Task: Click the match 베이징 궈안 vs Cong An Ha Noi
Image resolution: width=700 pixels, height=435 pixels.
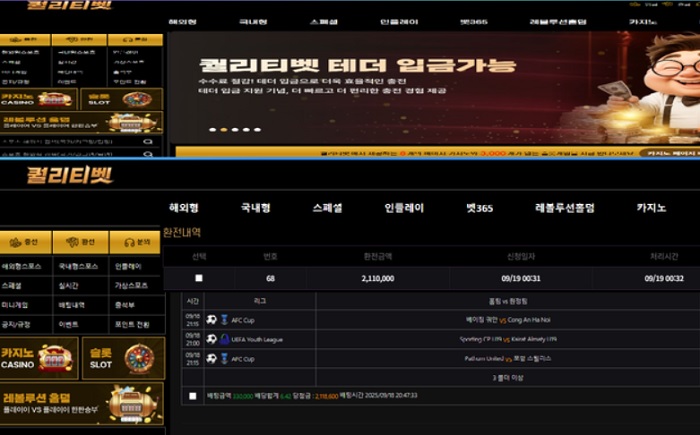Action: [x=508, y=320]
